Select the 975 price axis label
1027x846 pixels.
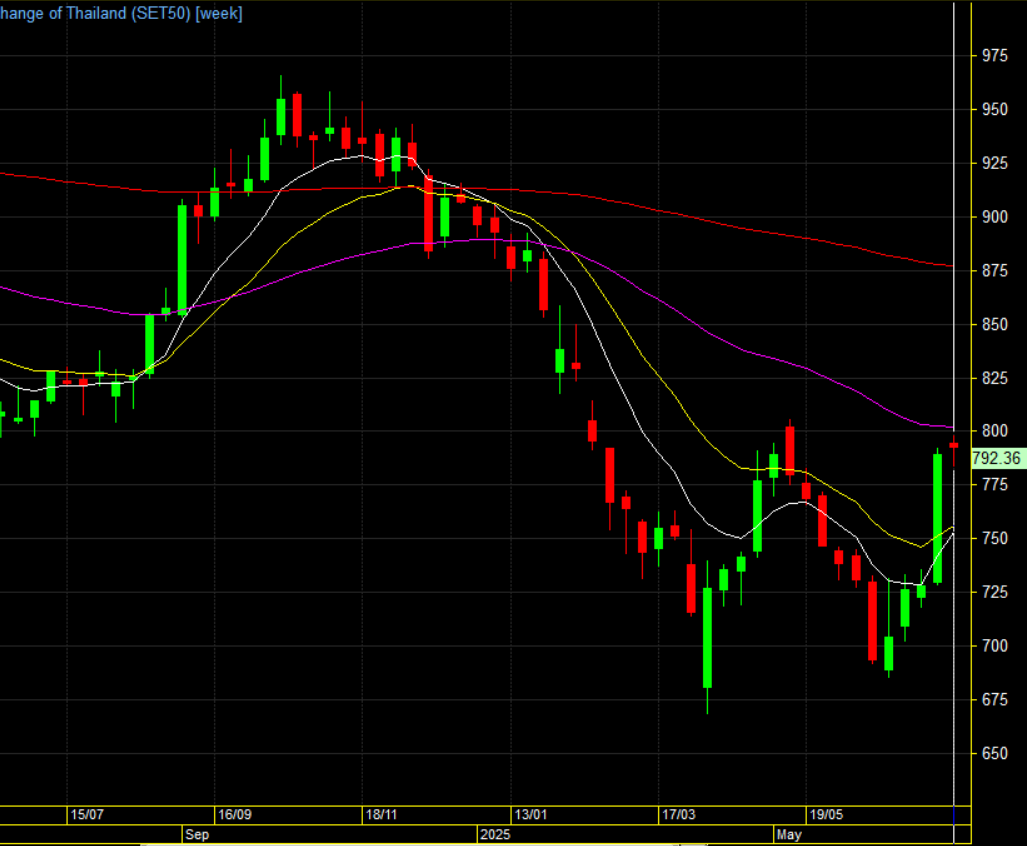(995, 56)
